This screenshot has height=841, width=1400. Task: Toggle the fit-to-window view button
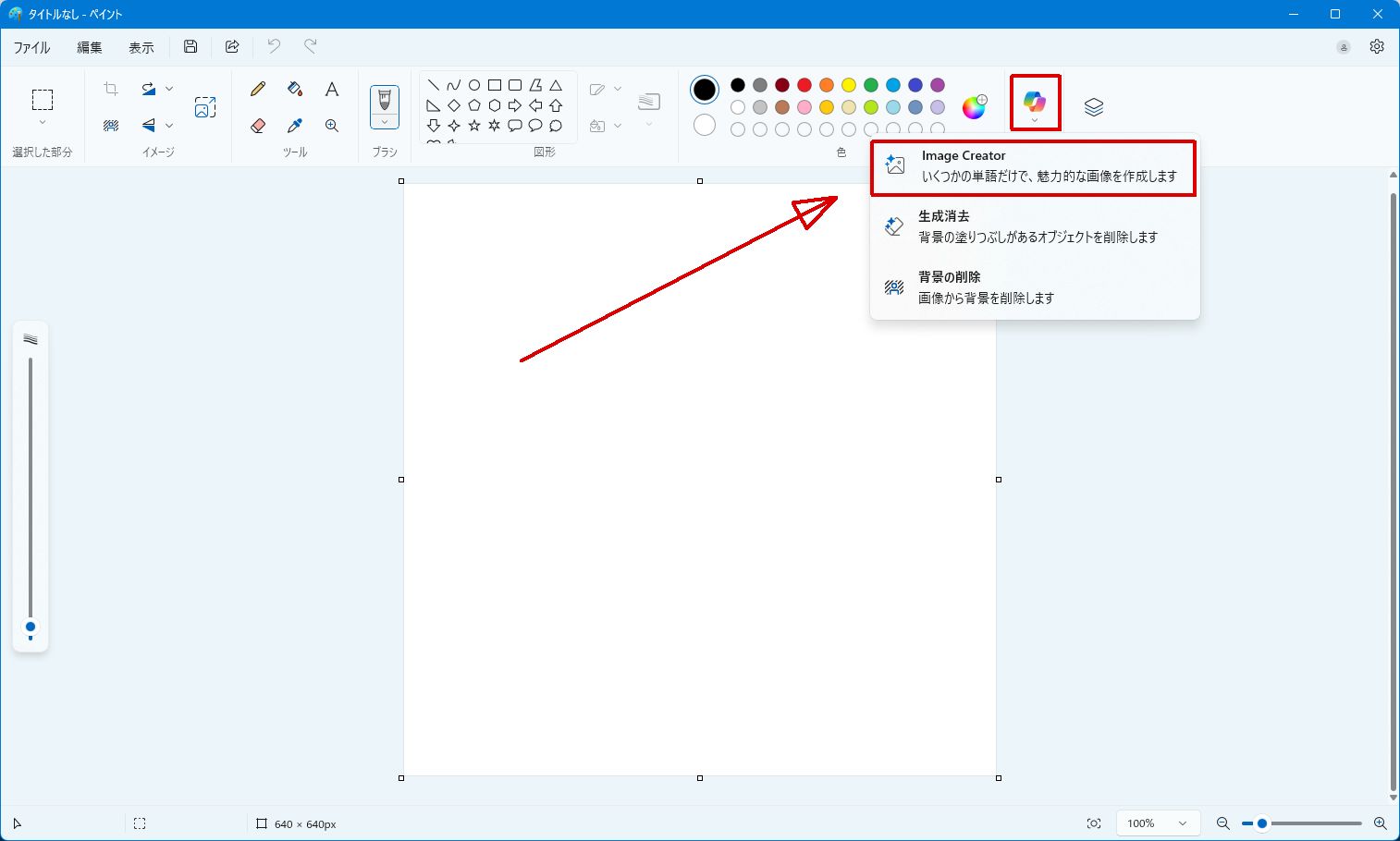coord(1094,823)
